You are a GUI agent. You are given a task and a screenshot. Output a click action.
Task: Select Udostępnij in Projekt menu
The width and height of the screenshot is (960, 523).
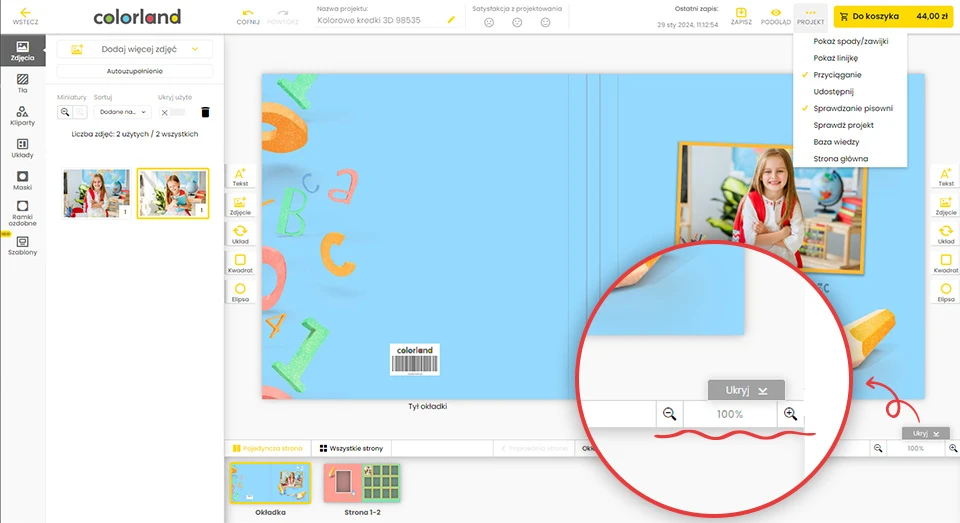click(833, 92)
